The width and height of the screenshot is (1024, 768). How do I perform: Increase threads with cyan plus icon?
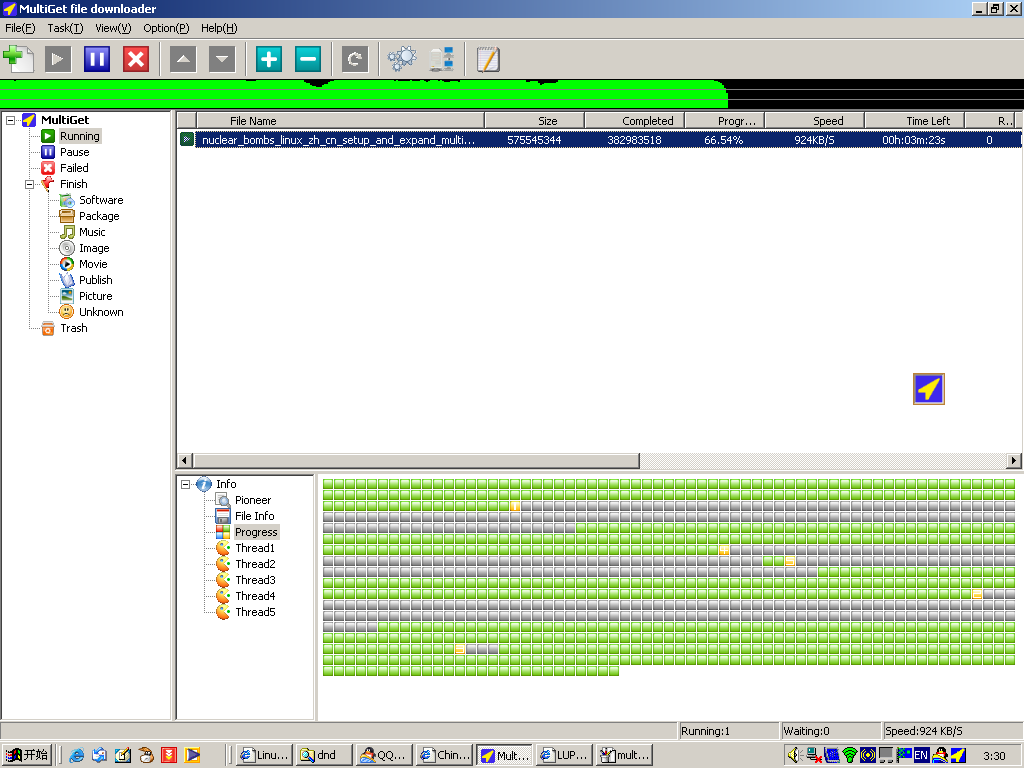click(x=269, y=59)
